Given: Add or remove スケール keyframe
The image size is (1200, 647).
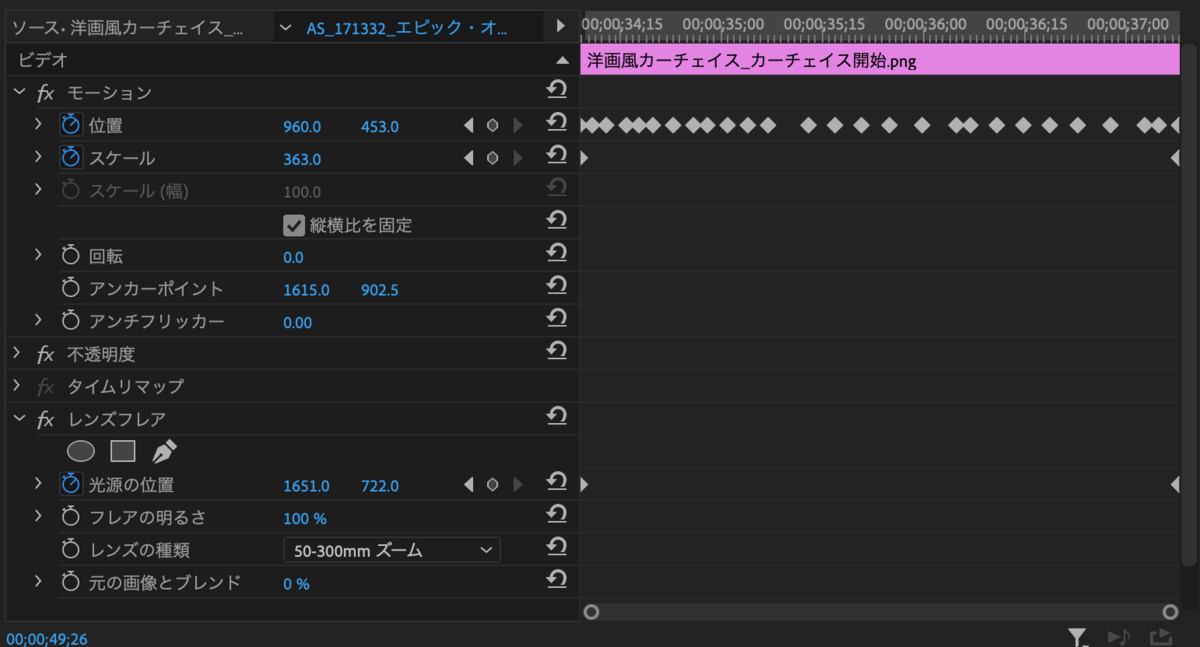Looking at the screenshot, I should 492,158.
